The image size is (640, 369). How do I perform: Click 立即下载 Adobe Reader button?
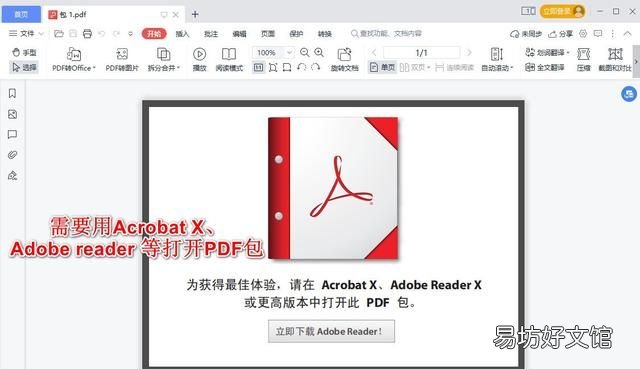tap(331, 331)
